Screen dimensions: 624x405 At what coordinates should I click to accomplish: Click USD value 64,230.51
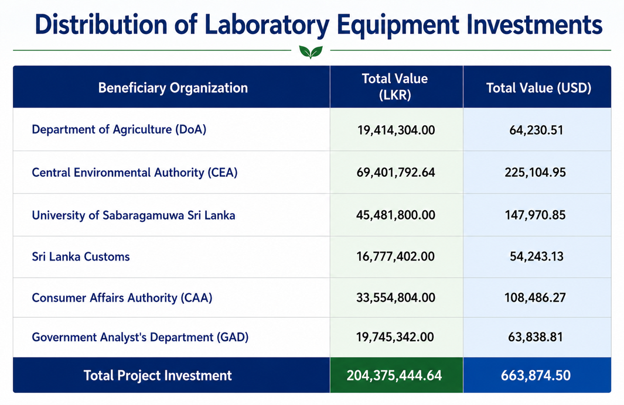coord(536,130)
